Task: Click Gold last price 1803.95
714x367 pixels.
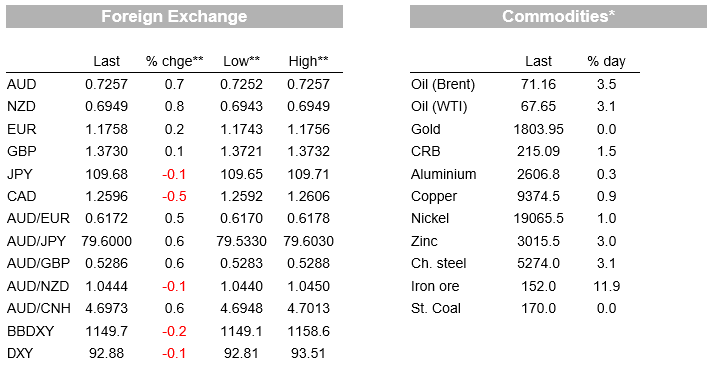Action: tap(538, 129)
